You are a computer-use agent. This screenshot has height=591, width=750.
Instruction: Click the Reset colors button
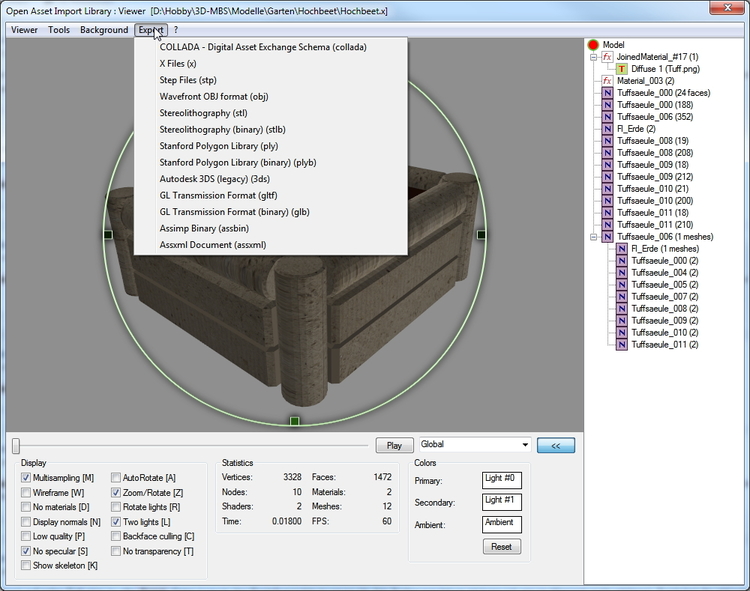pyautogui.click(x=502, y=547)
